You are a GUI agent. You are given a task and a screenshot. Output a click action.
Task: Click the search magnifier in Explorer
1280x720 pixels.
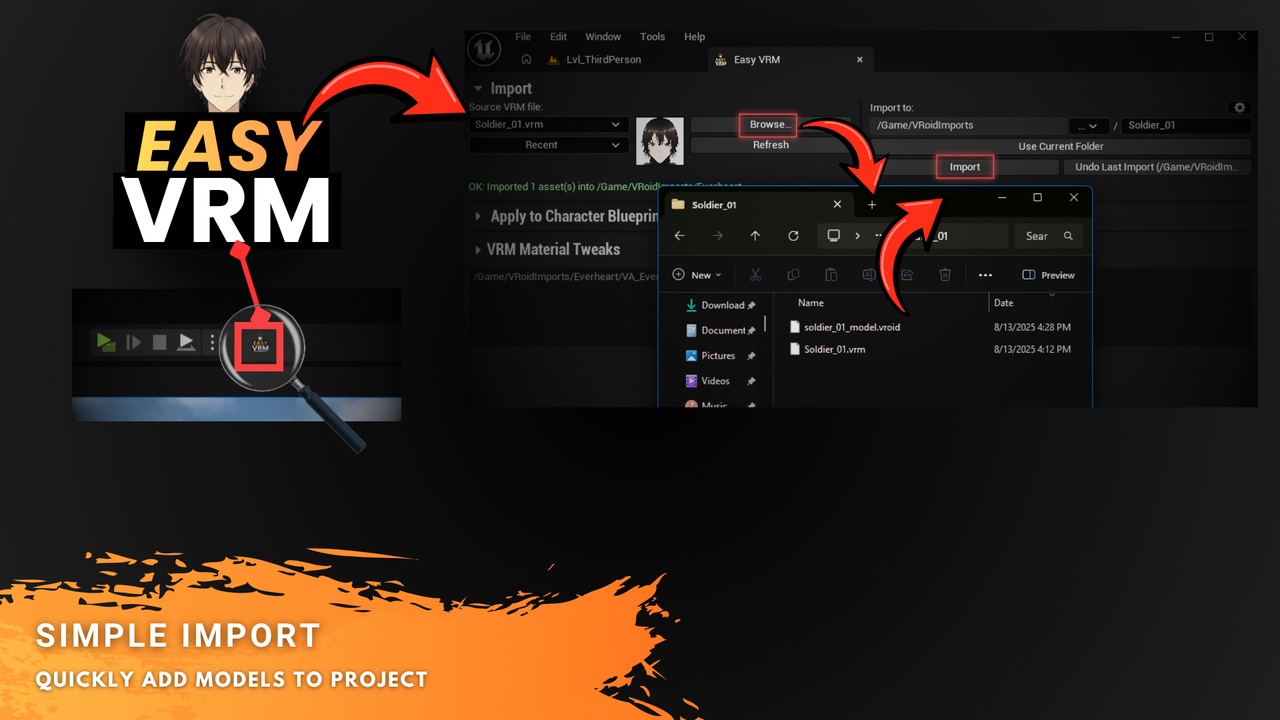click(x=1068, y=236)
